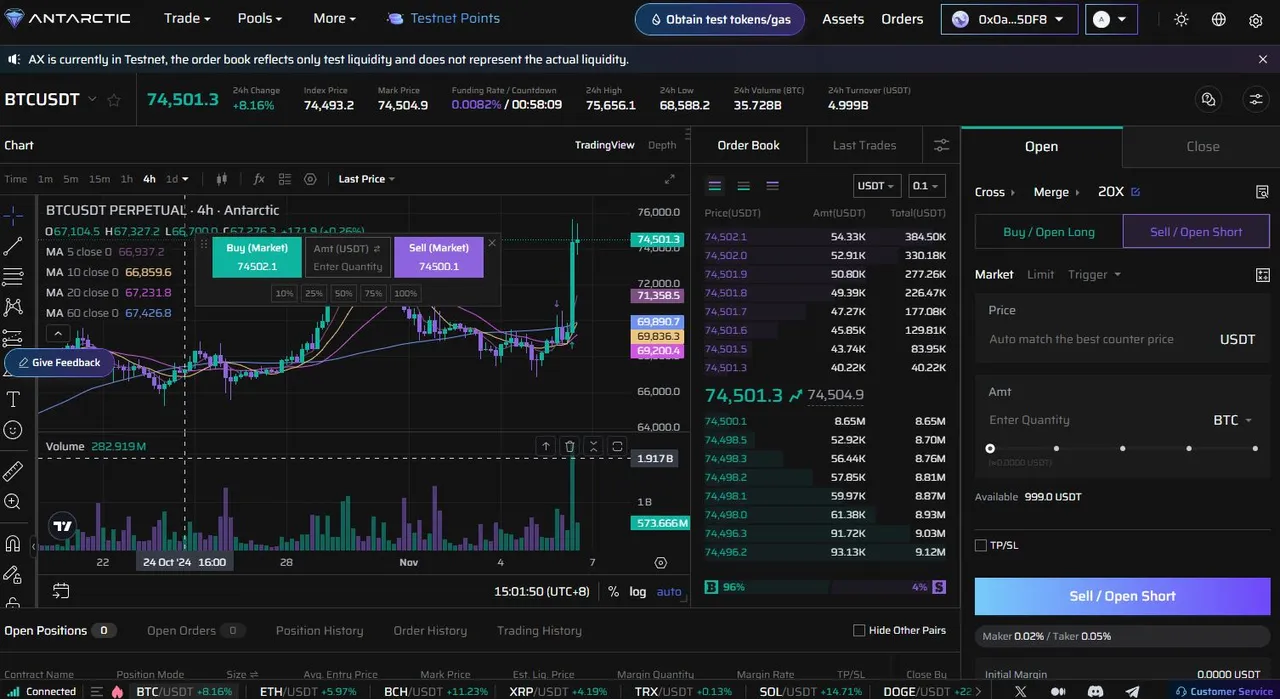Open the 0.1 price grouping dropdown
This screenshot has height=699, width=1280.
click(x=926, y=186)
